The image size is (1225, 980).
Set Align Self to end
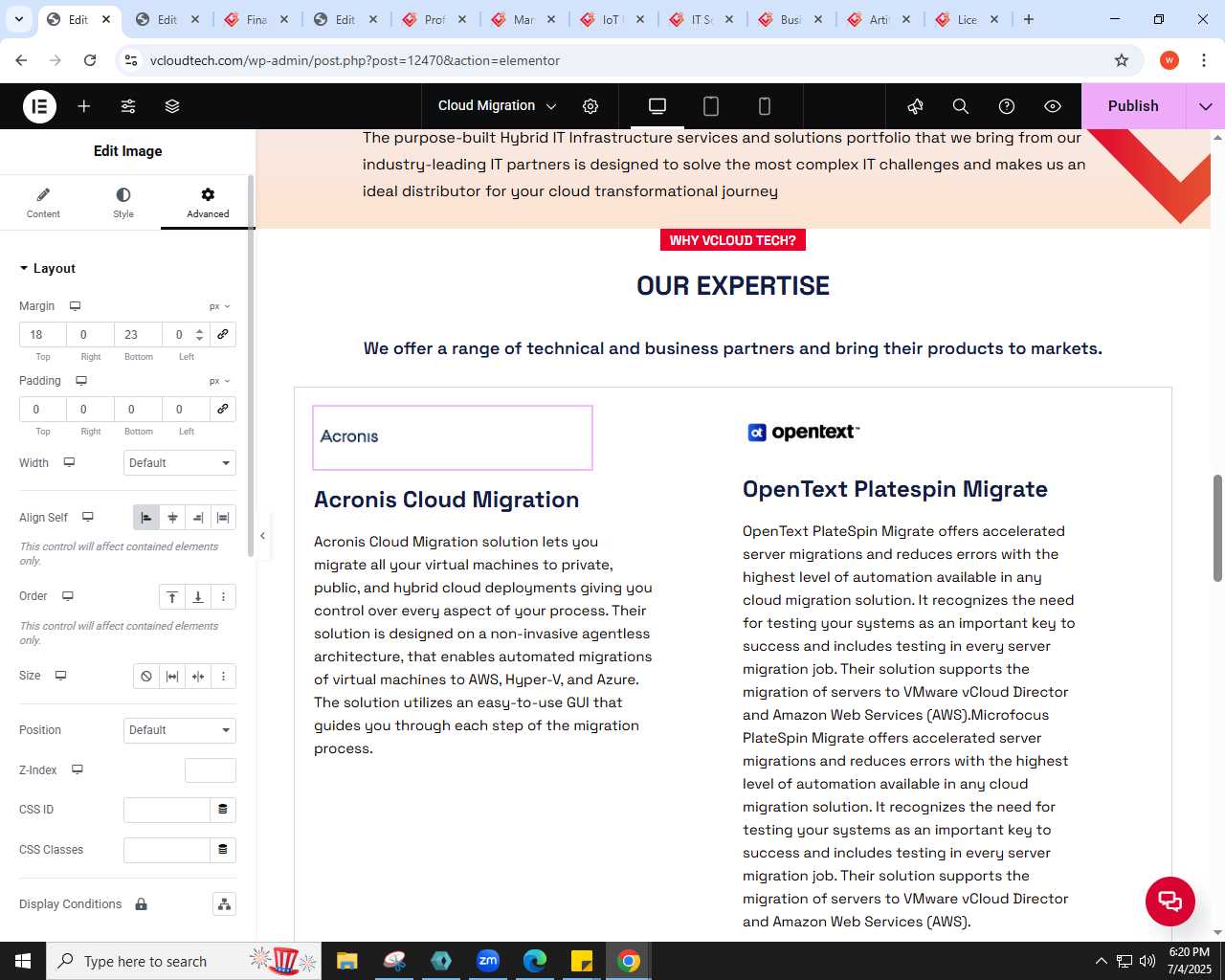198,518
